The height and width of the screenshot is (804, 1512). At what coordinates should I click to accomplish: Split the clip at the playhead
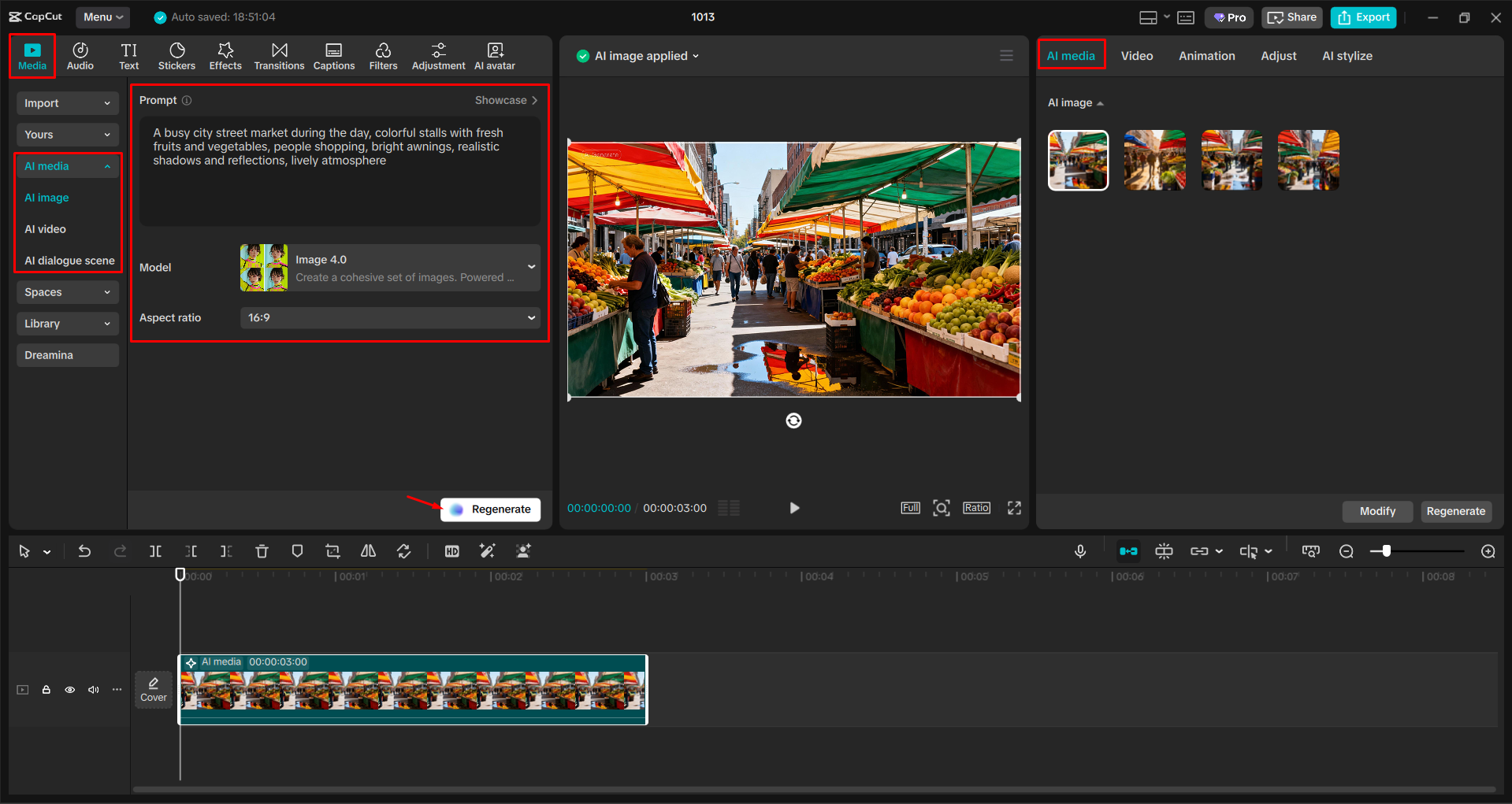click(x=155, y=551)
